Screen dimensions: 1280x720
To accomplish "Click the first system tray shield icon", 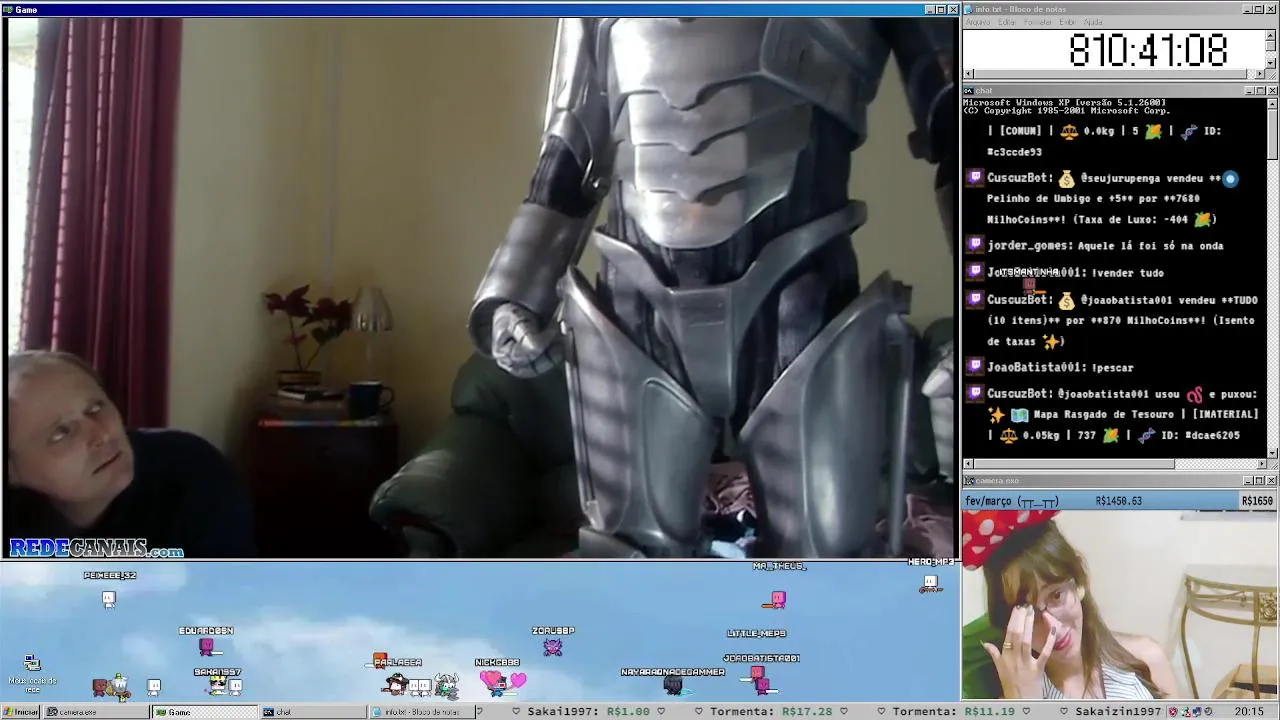I will click(x=1174, y=712).
